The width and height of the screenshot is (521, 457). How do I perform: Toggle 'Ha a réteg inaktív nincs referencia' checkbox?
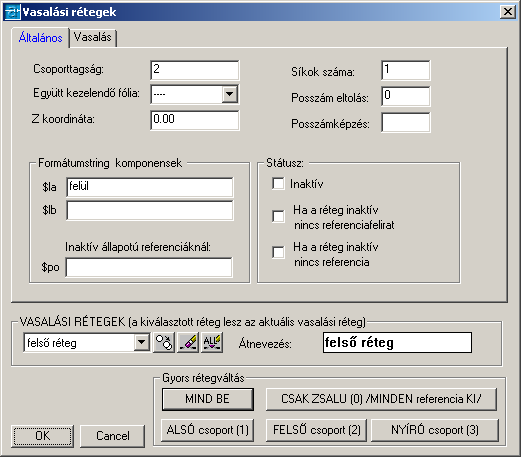click(278, 252)
